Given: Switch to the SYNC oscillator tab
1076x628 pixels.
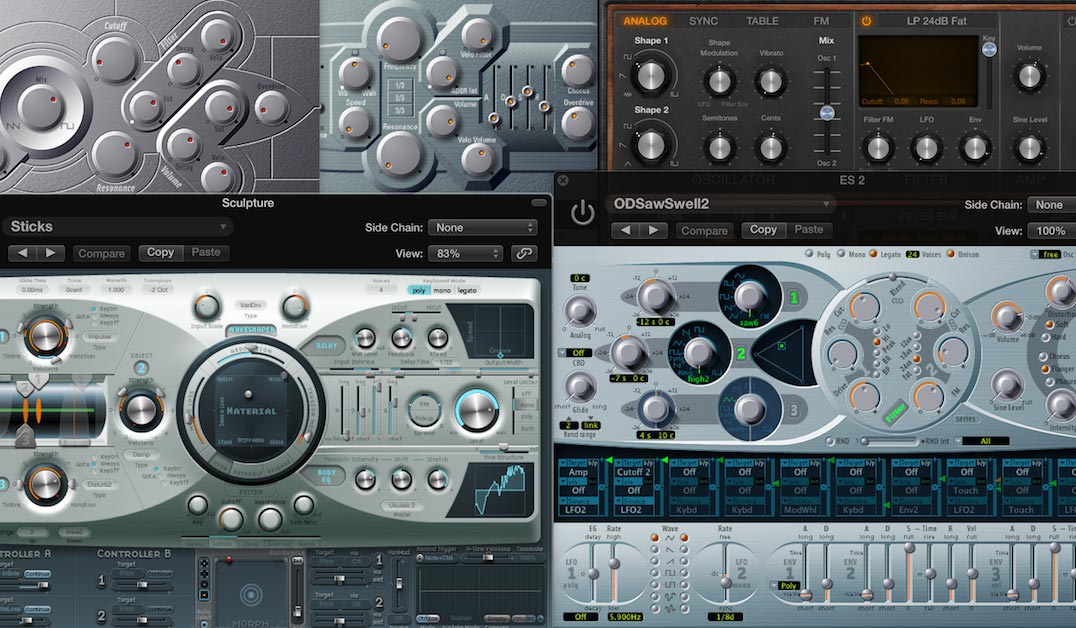Looking at the screenshot, I should pyautogui.click(x=703, y=21).
